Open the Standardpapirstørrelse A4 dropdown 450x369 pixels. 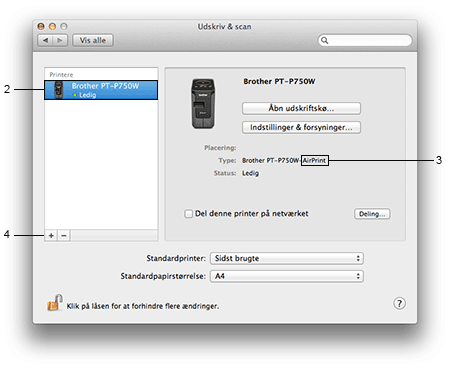click(x=287, y=276)
